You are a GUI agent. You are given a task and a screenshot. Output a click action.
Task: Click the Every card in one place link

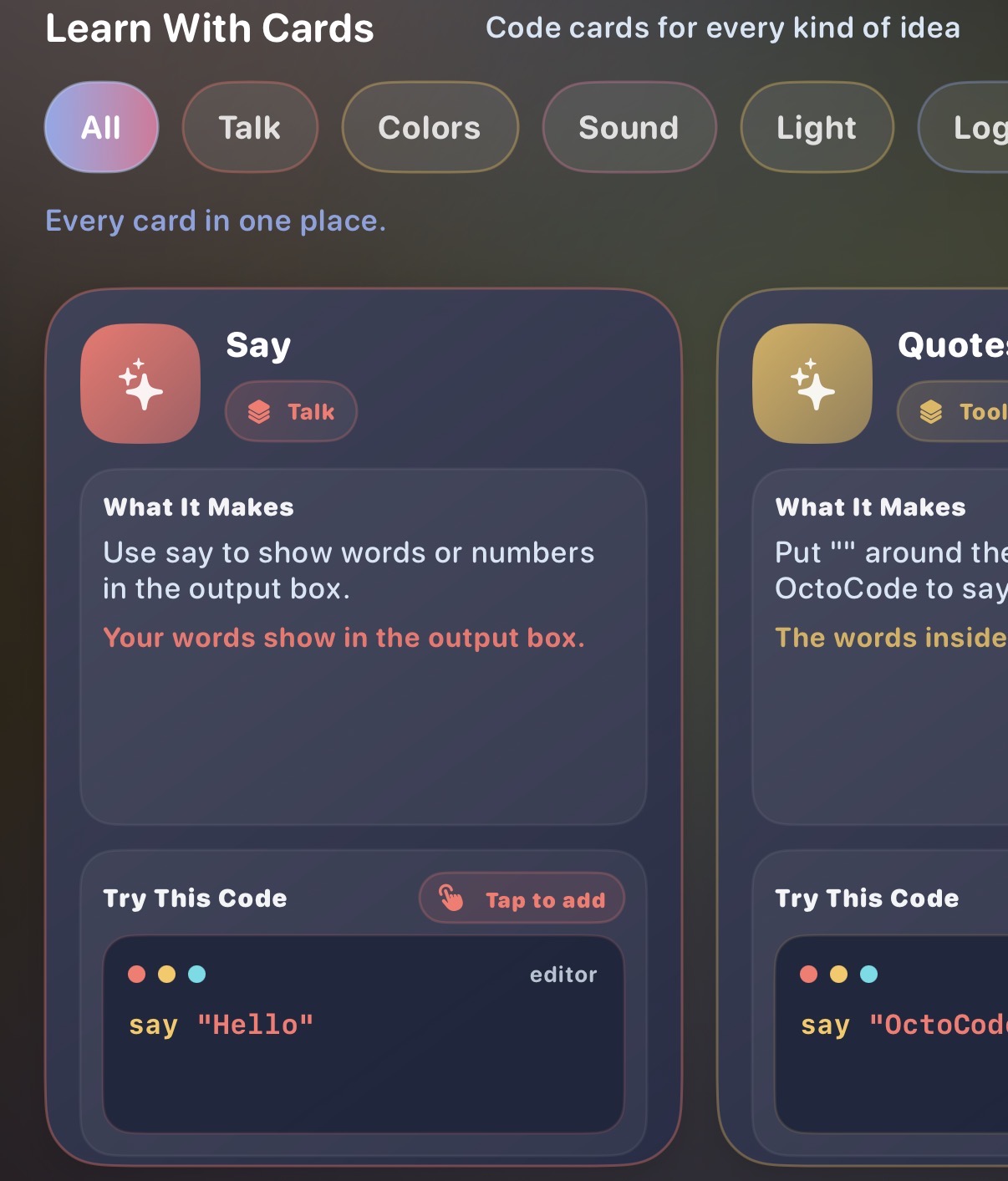coord(216,221)
